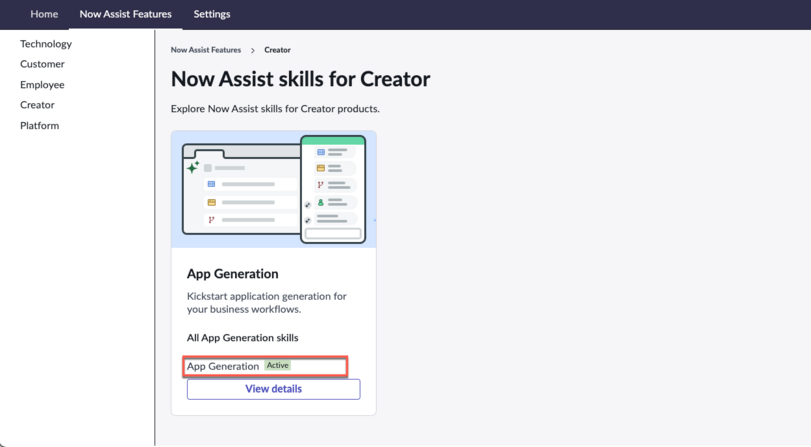This screenshot has height=447, width=811.
Task: Click the App Generation skill row label
Action: (x=223, y=366)
